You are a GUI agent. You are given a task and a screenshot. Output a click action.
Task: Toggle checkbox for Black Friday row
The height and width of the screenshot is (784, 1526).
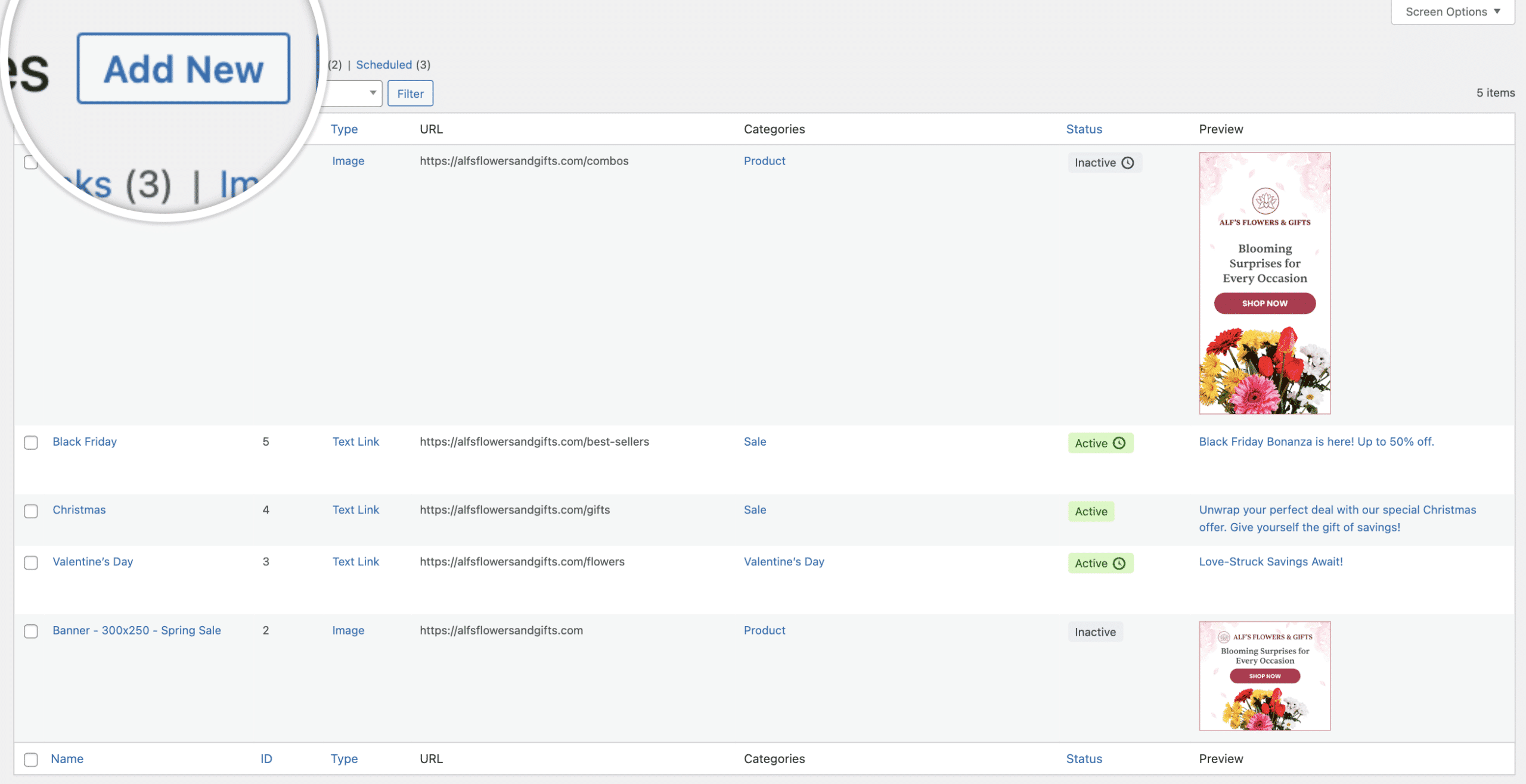point(30,442)
